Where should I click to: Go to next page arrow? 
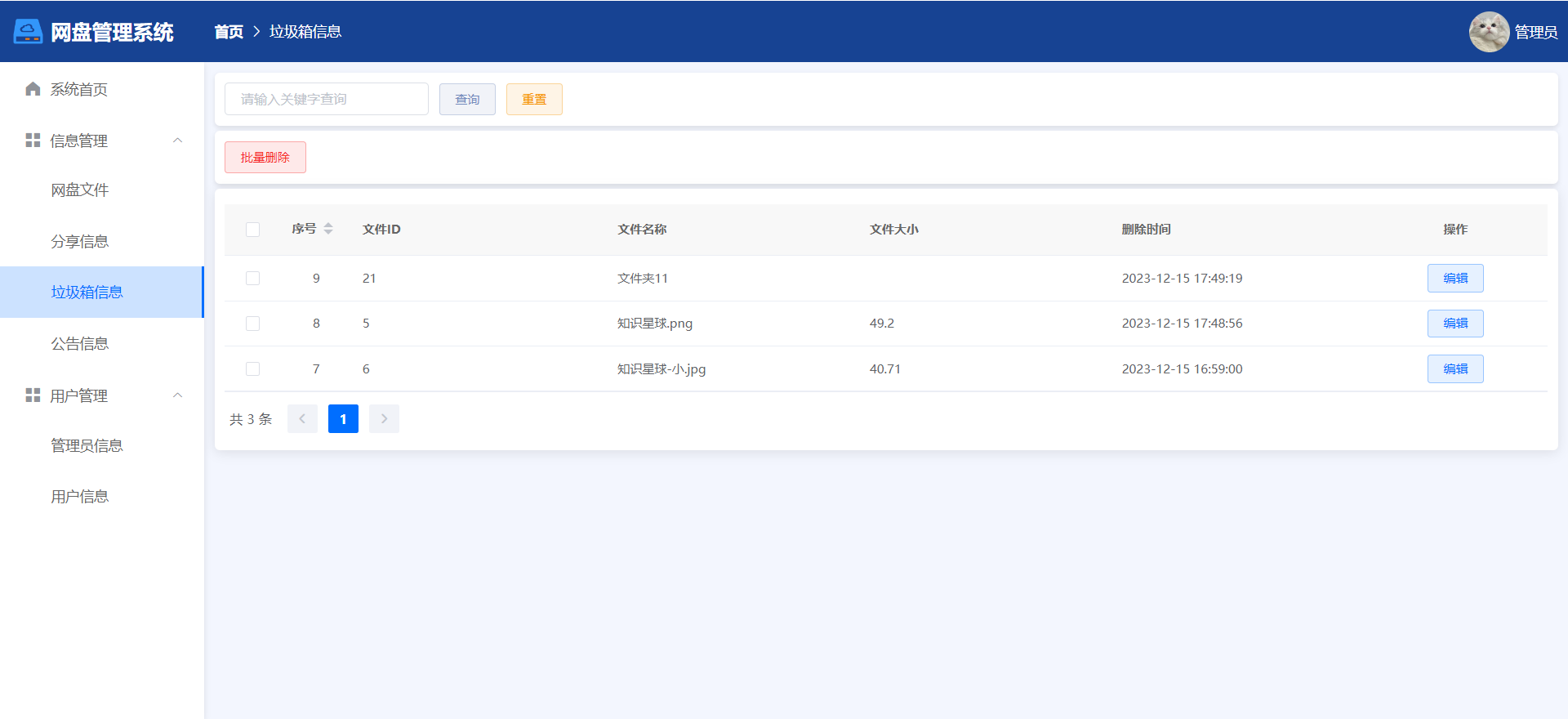pos(384,419)
